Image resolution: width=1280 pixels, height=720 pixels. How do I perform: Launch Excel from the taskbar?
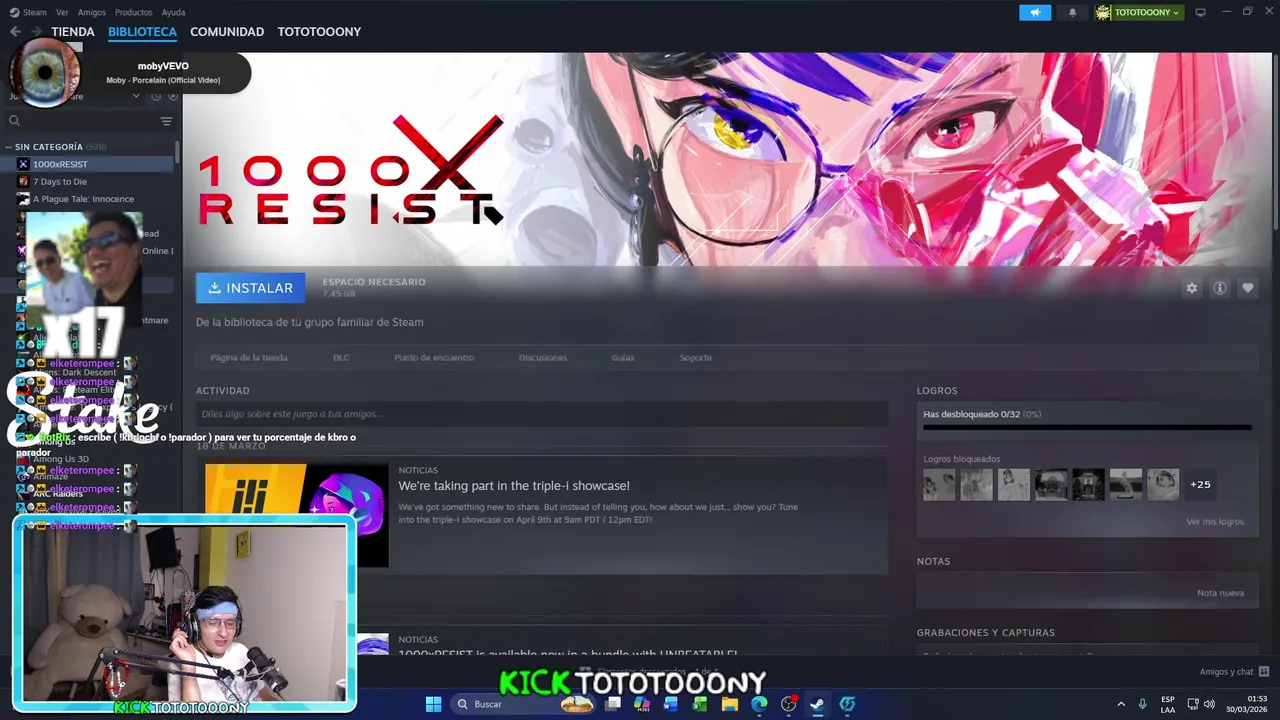[x=700, y=704]
